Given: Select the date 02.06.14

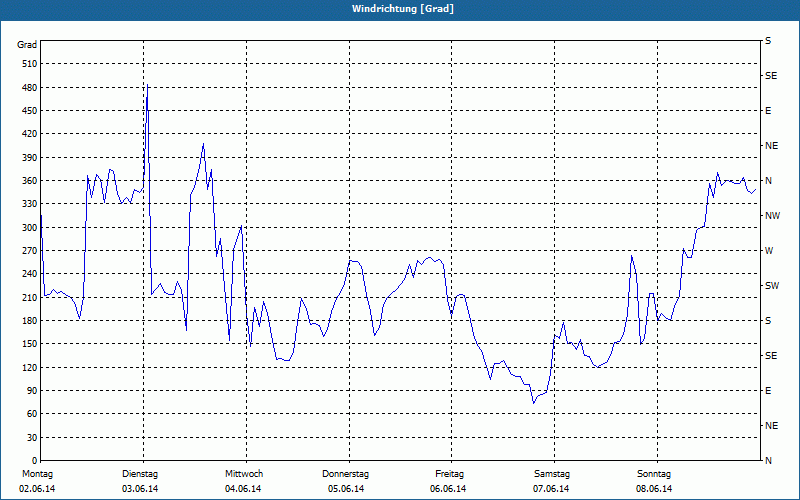Looking at the screenshot, I should 37,489.
